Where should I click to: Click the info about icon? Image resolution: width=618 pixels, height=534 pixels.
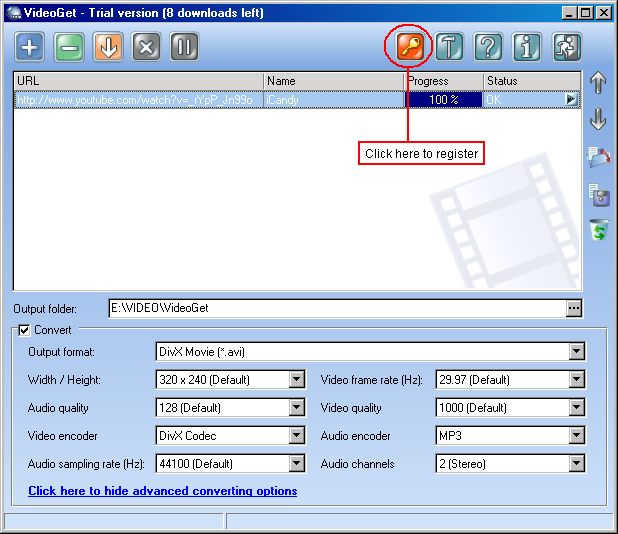[527, 47]
